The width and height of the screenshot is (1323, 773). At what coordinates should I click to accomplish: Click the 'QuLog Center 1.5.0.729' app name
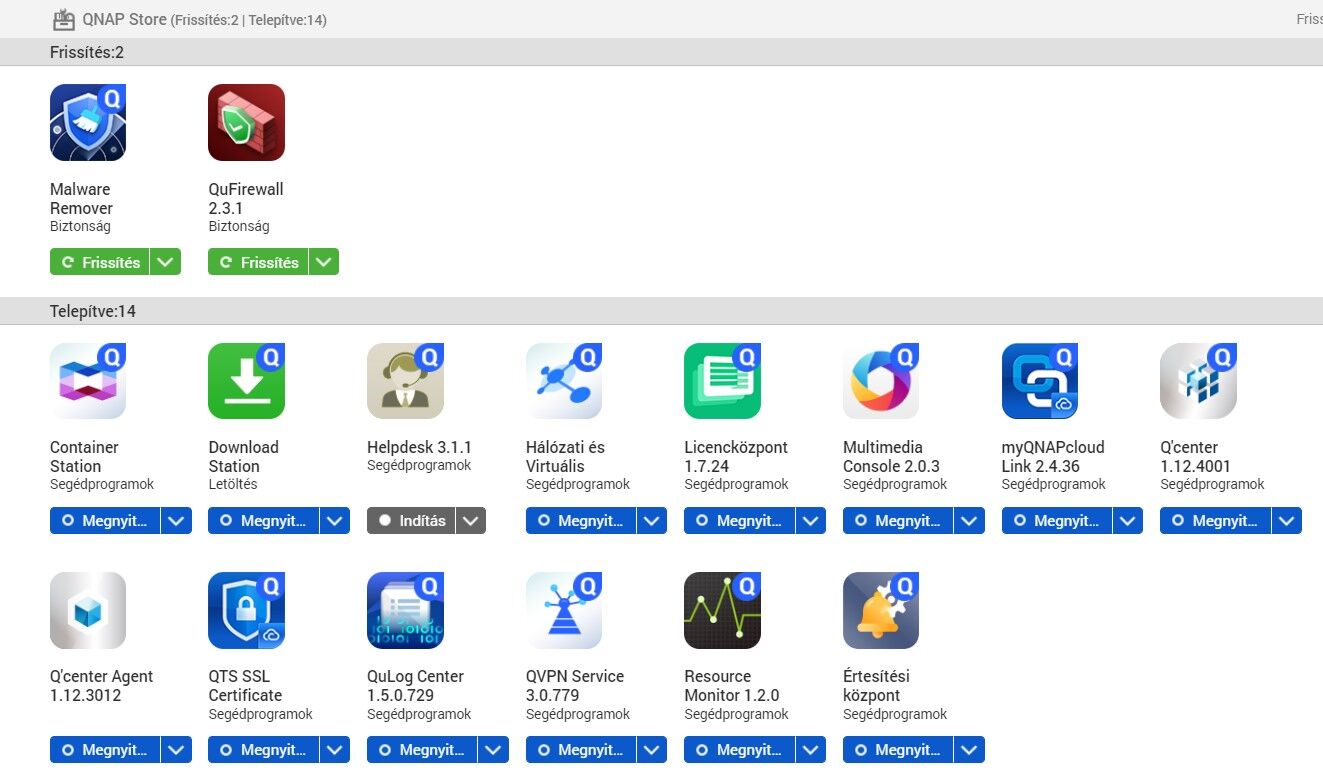point(415,686)
